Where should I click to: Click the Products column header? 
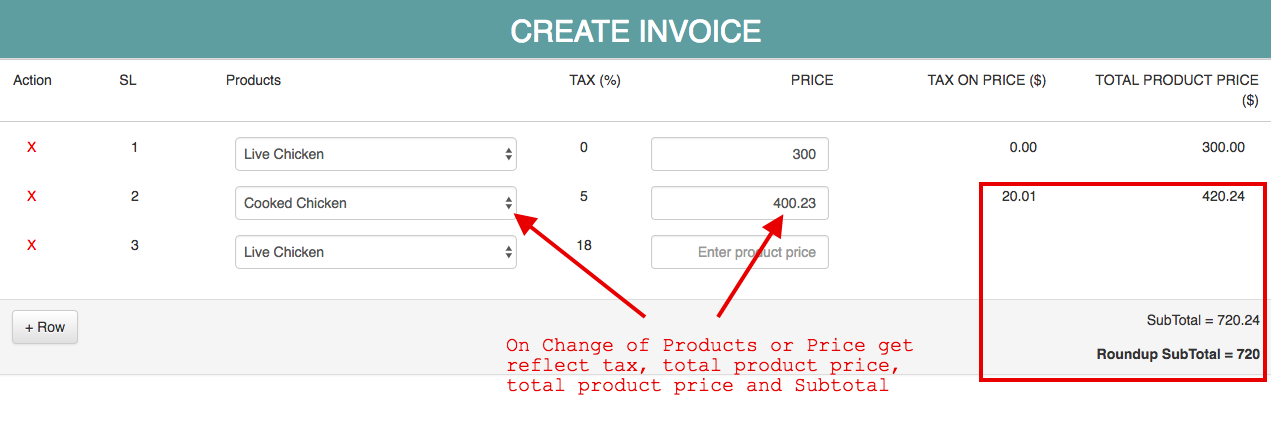click(253, 80)
